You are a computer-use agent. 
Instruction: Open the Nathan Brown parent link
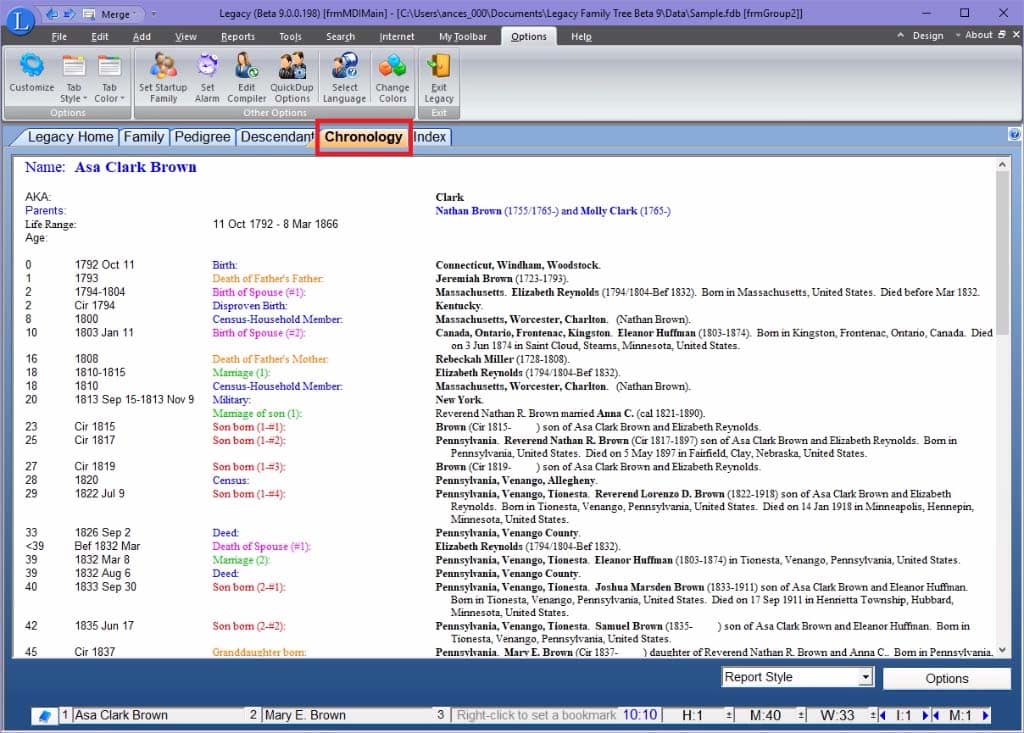468,211
